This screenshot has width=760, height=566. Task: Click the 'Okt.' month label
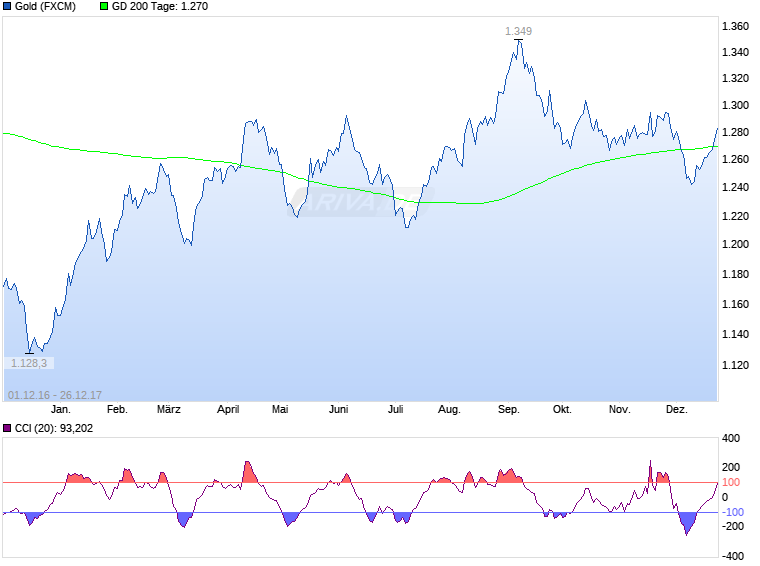coord(562,409)
